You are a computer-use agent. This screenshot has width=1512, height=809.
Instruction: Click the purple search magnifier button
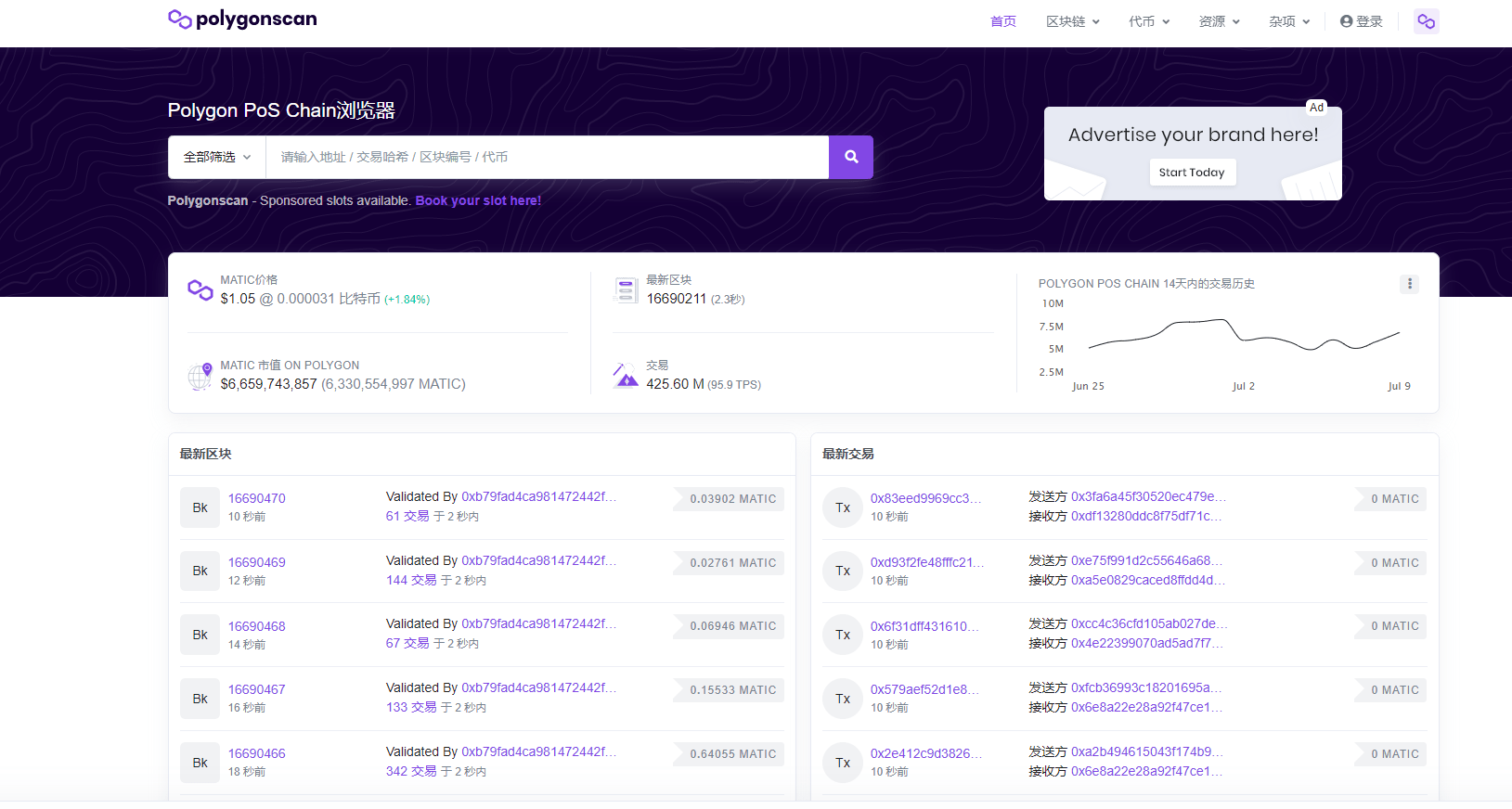tap(851, 157)
